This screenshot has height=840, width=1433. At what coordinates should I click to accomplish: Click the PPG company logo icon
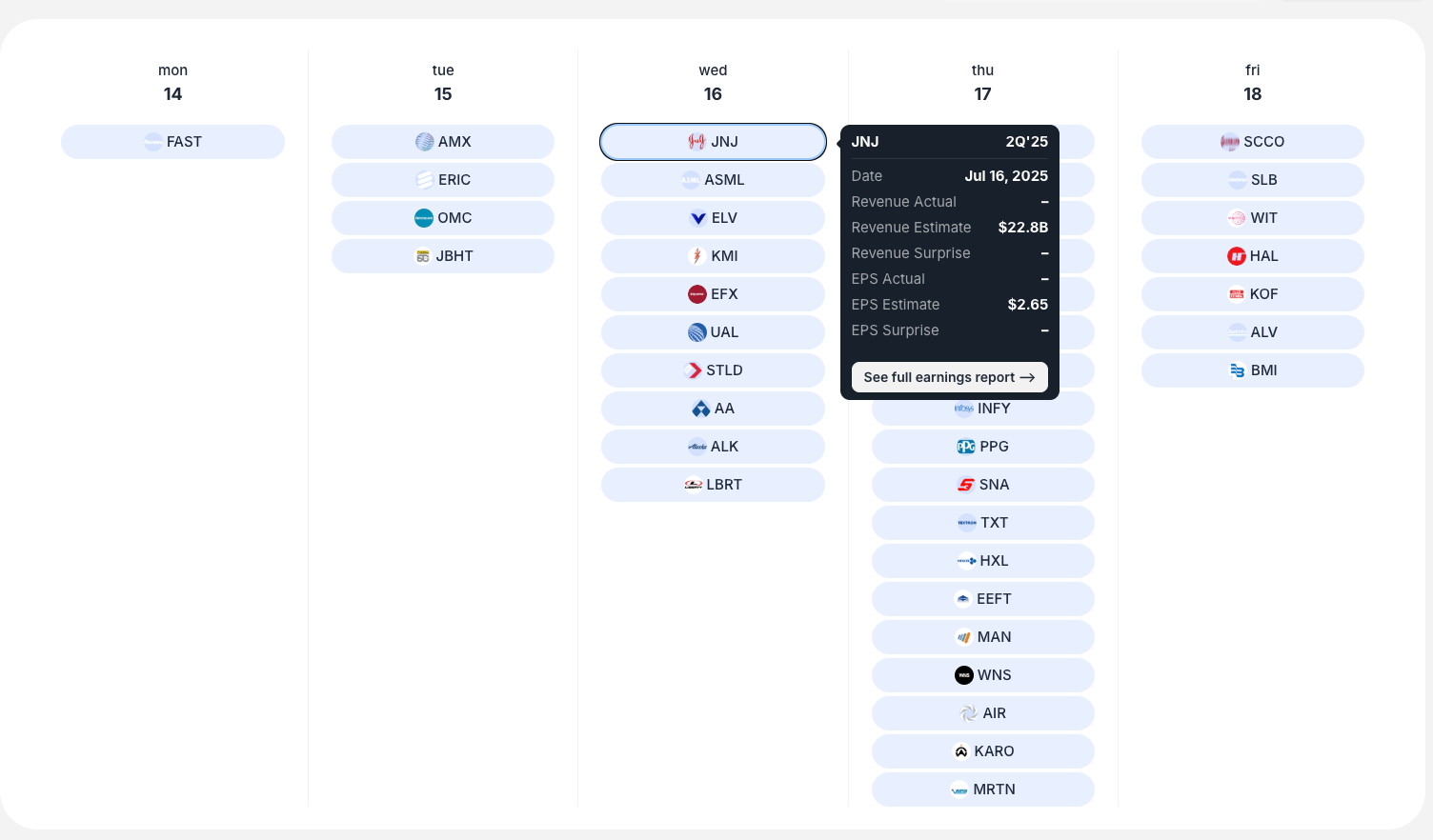(x=966, y=447)
